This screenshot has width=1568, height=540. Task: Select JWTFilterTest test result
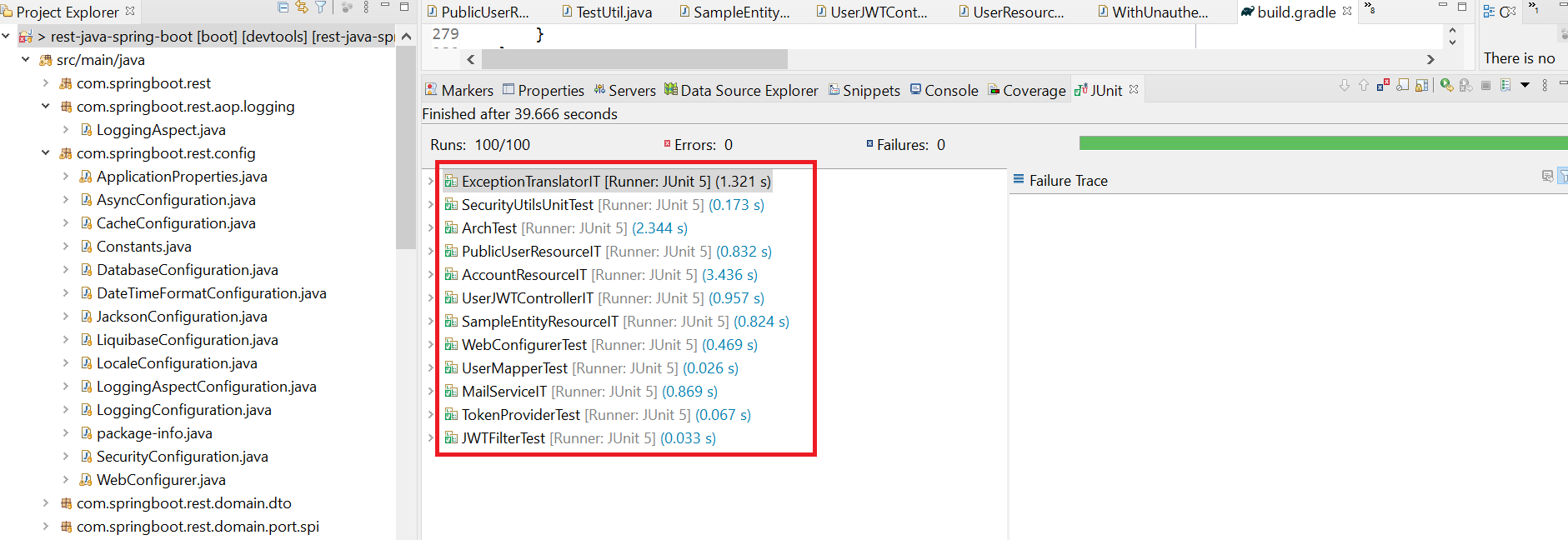point(580,437)
